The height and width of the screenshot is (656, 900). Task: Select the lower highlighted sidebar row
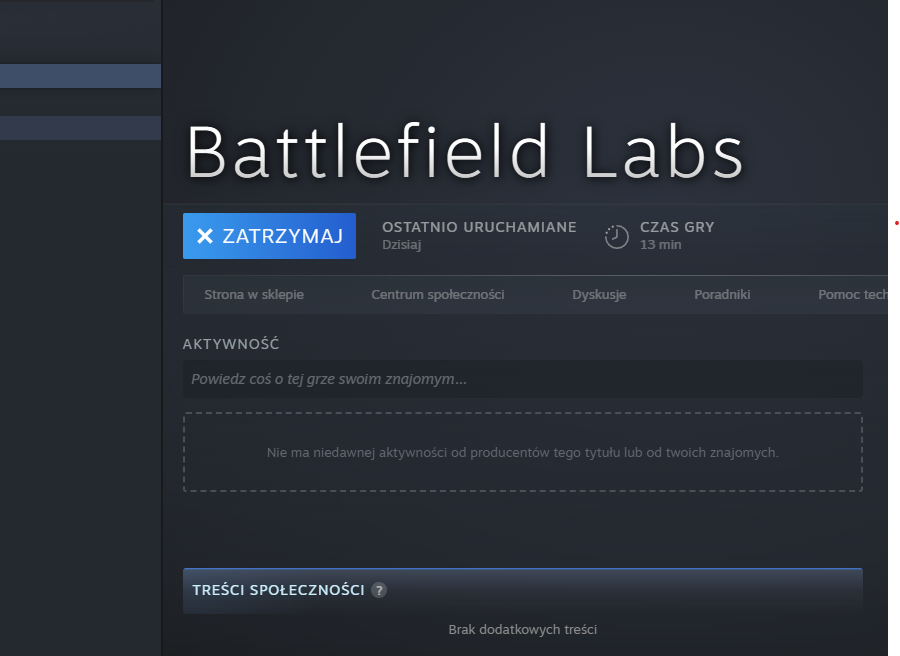[80, 128]
